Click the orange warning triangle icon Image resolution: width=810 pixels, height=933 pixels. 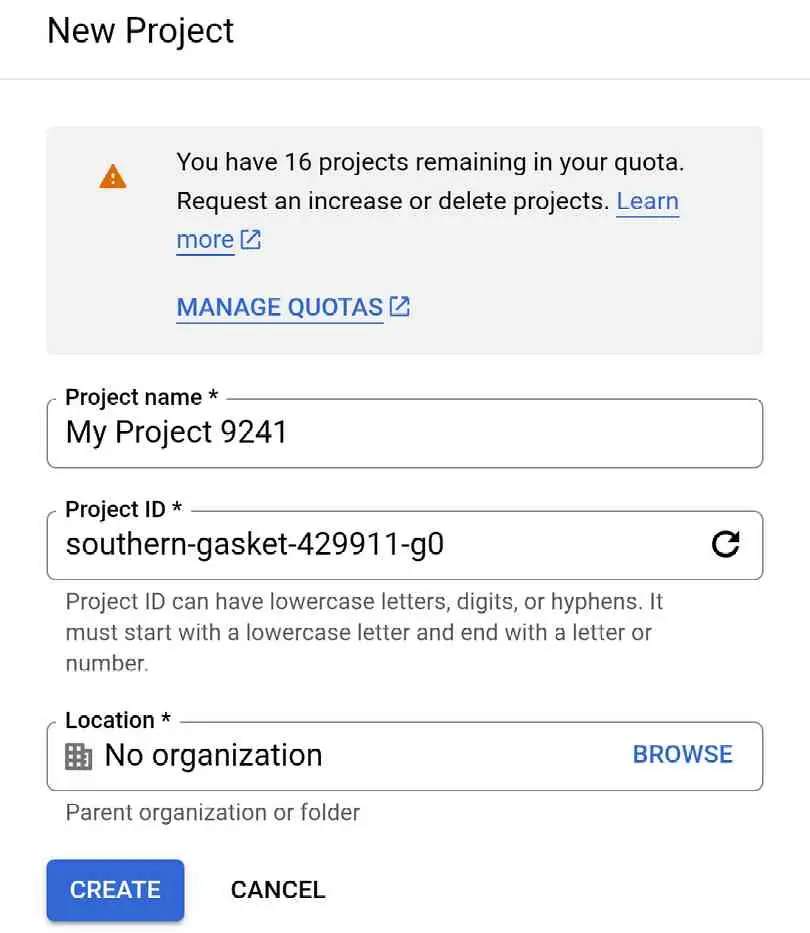[113, 178]
